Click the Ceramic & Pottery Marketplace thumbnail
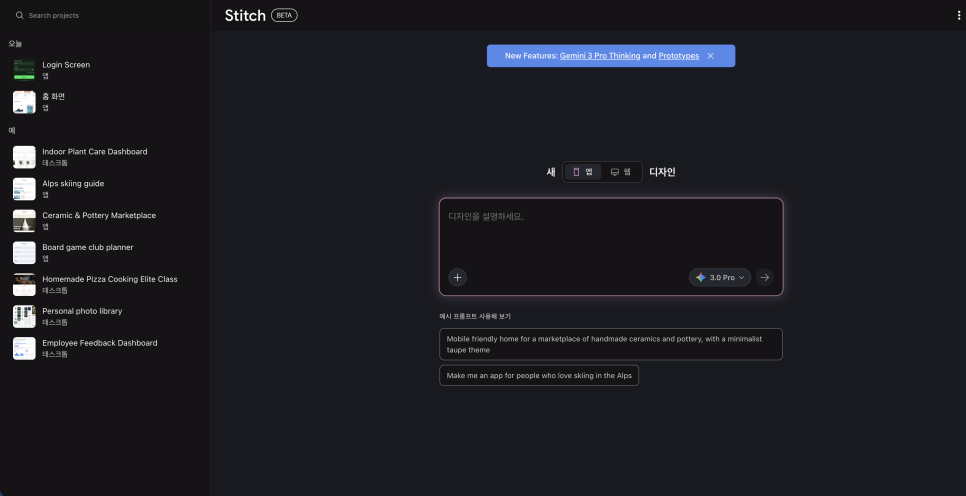 [x=25, y=221]
